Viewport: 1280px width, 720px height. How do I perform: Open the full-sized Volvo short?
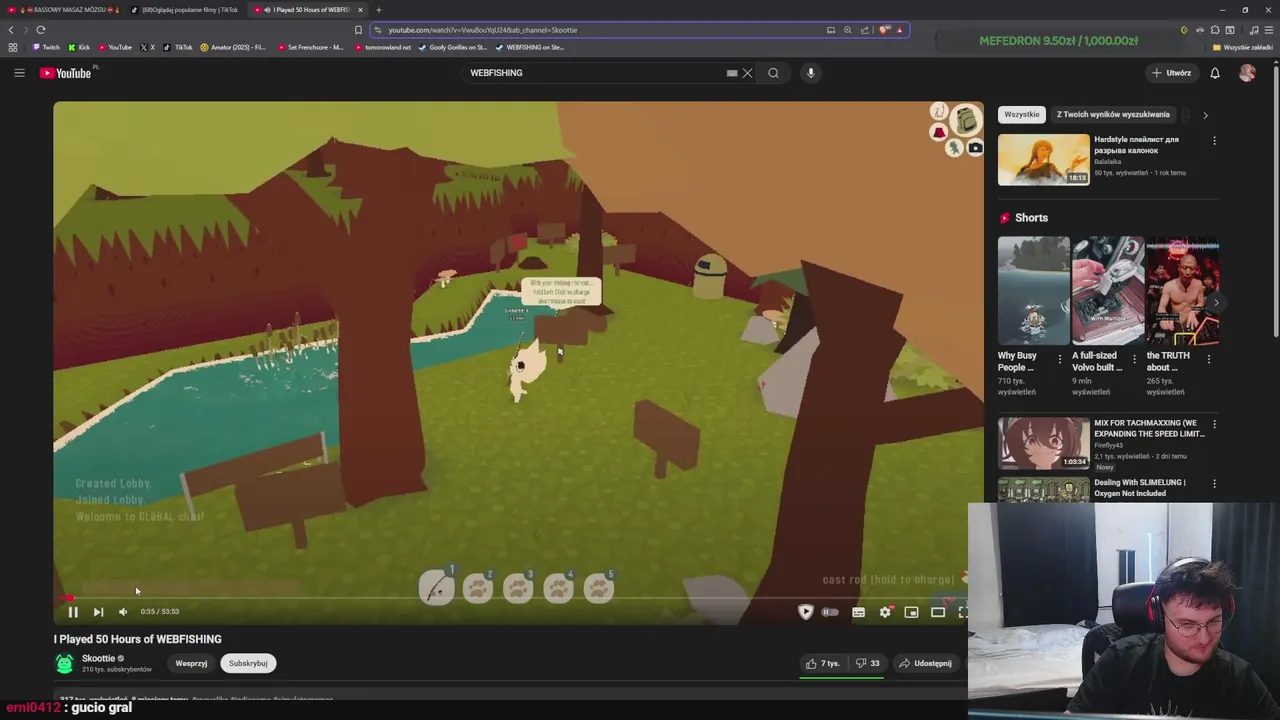1108,290
